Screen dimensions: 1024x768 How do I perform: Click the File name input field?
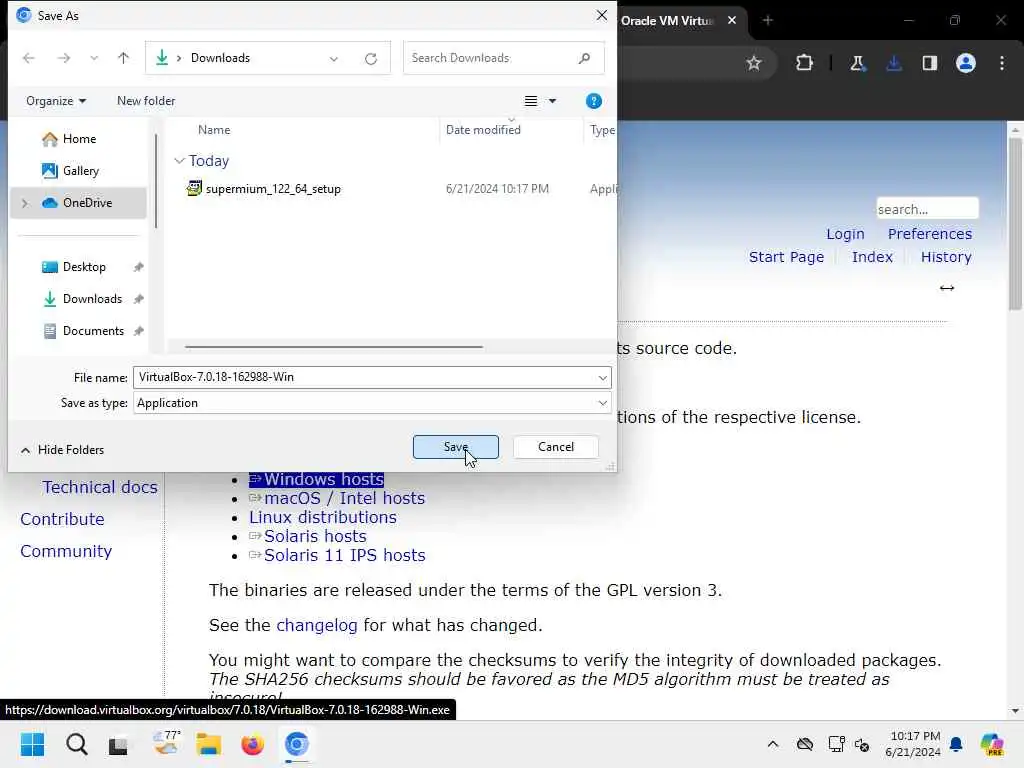(x=363, y=377)
